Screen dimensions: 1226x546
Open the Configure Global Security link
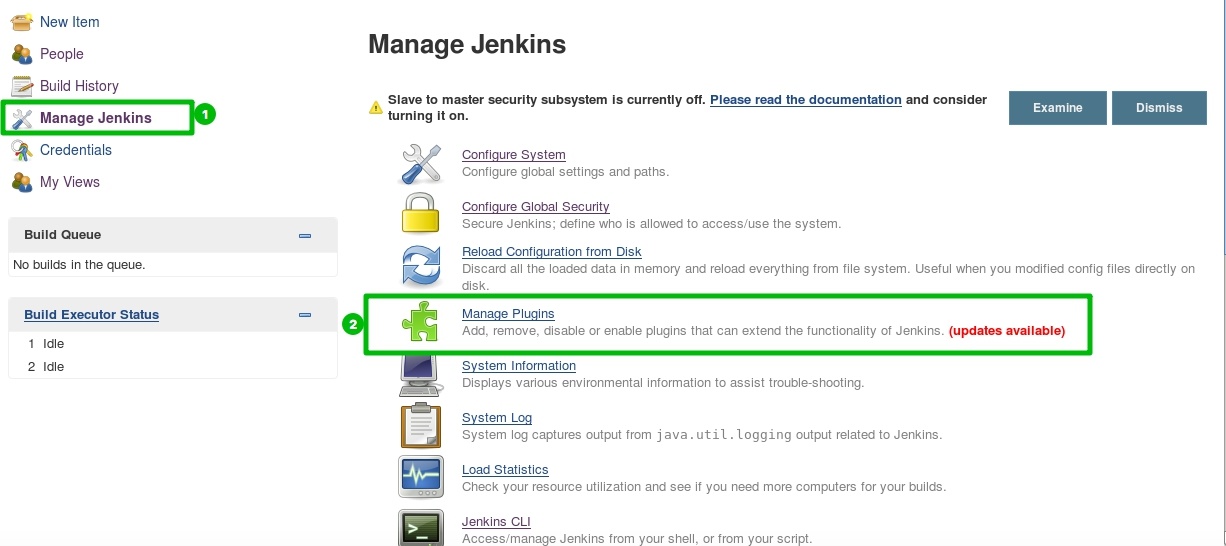536,207
